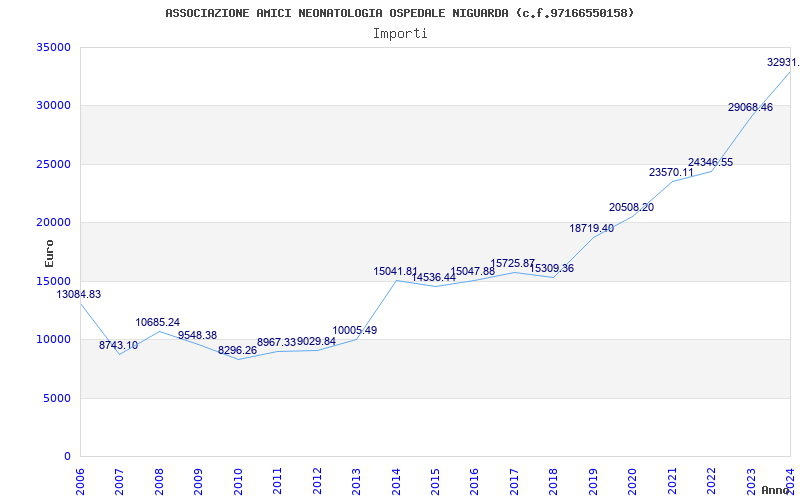Click the data value 15725.87

pyautogui.click(x=513, y=263)
